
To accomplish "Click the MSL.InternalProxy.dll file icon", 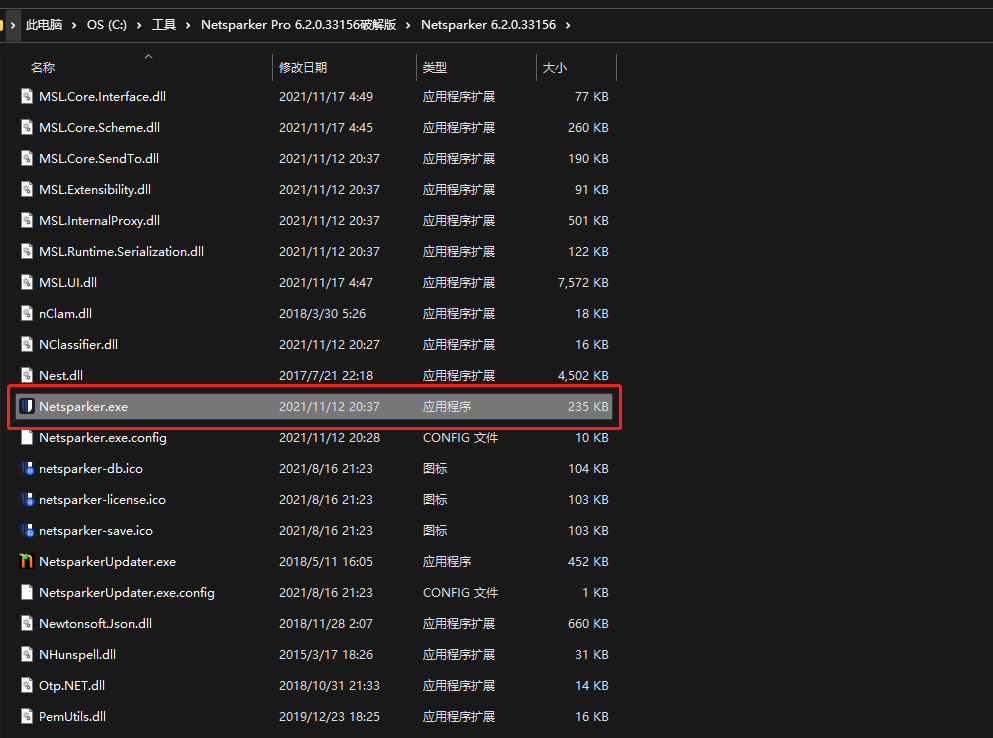I will click(x=27, y=220).
